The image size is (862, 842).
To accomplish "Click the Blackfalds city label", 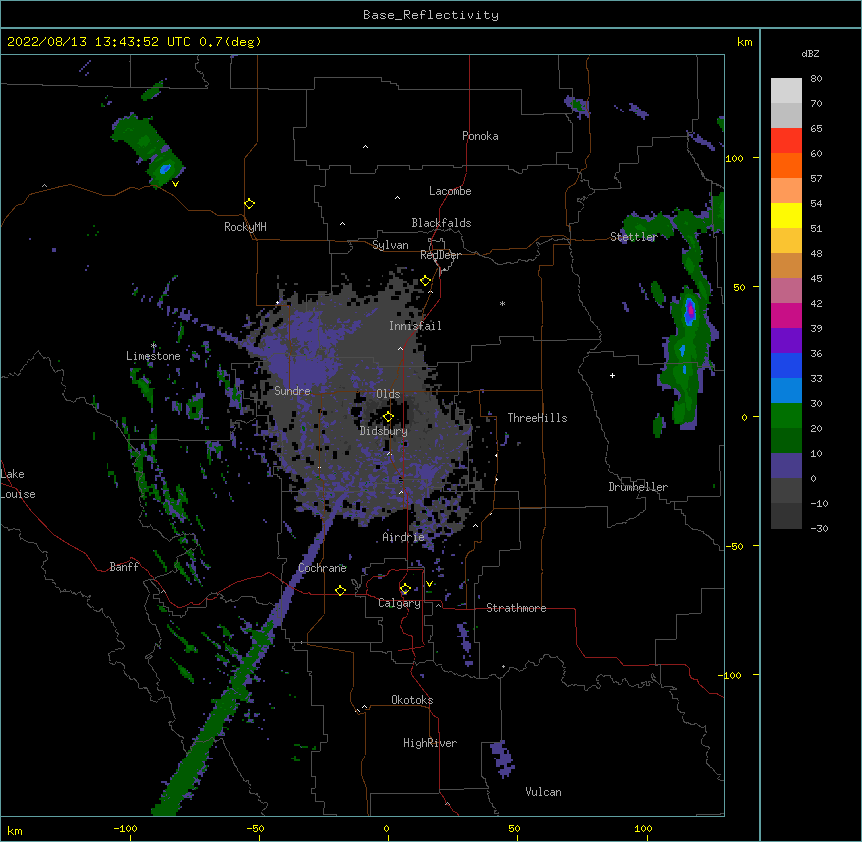I will [x=441, y=223].
